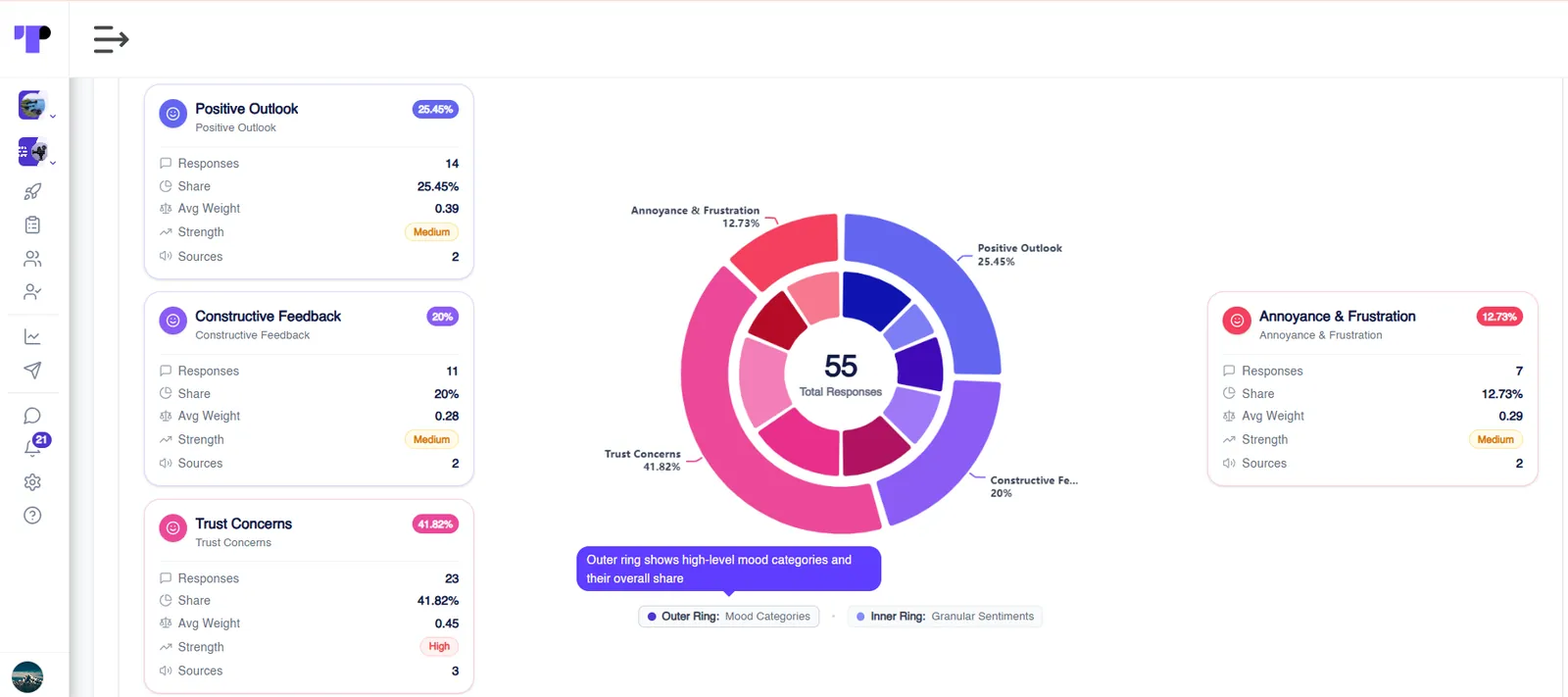Viewport: 1568px width, 697px height.
Task: Click the 25.45% badge on Positive Outlook
Action: pos(435,110)
